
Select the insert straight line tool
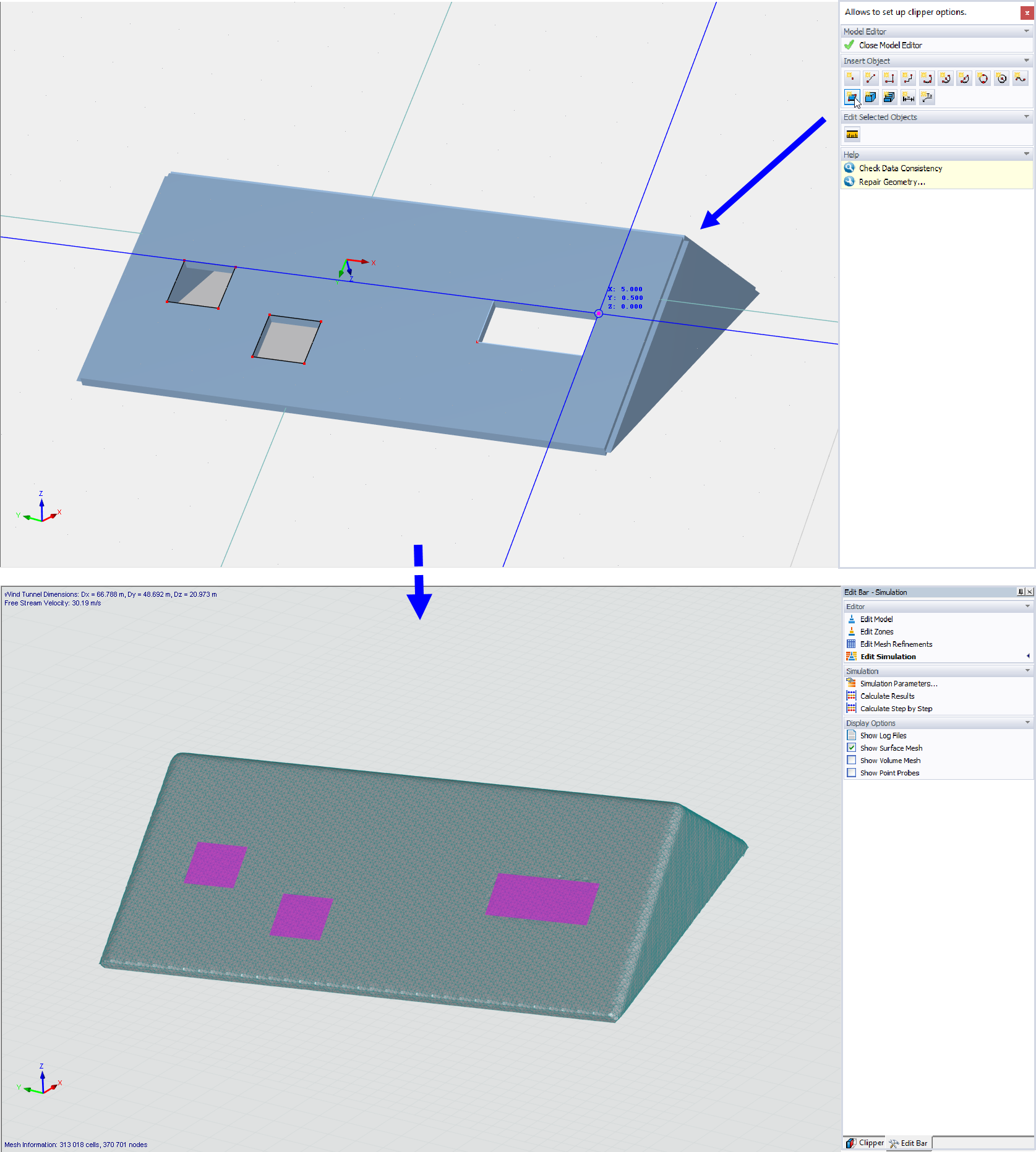point(870,78)
